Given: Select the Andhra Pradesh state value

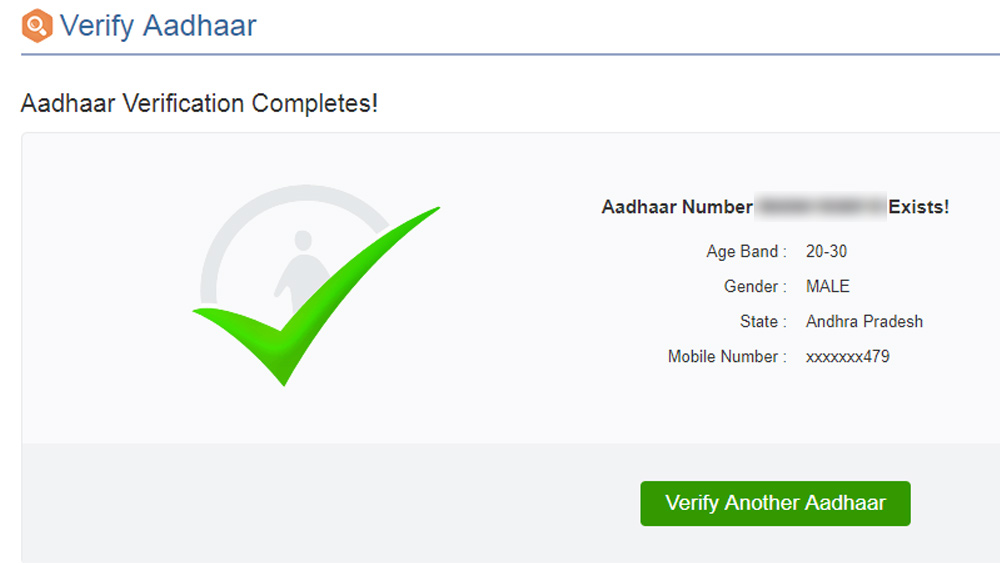Looking at the screenshot, I should [x=864, y=321].
